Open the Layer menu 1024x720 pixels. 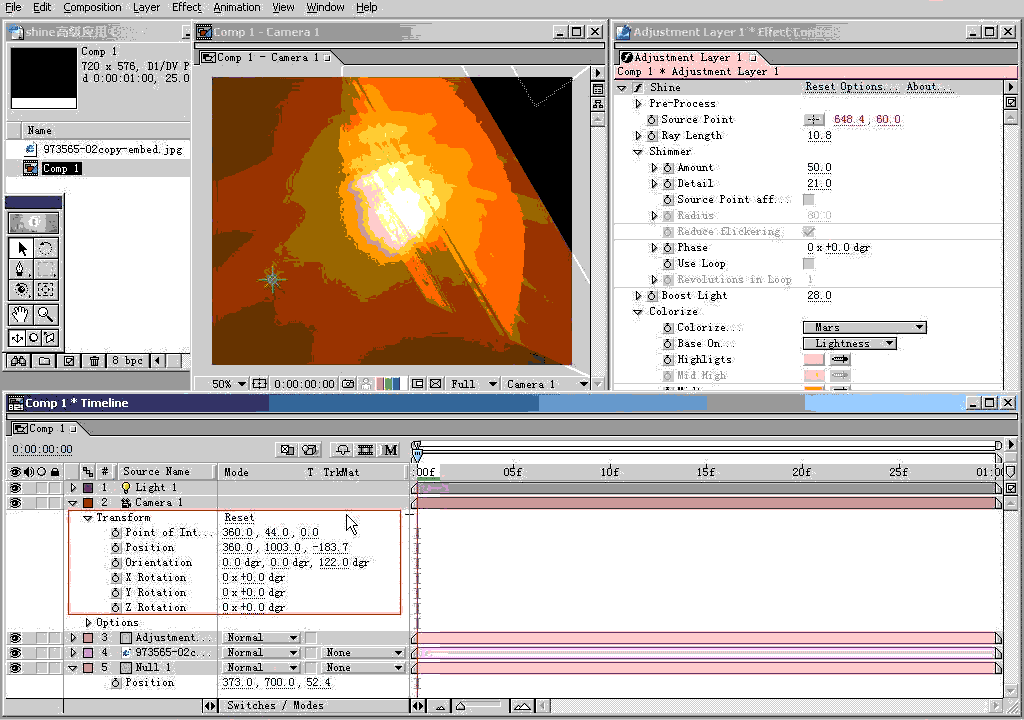tap(146, 7)
